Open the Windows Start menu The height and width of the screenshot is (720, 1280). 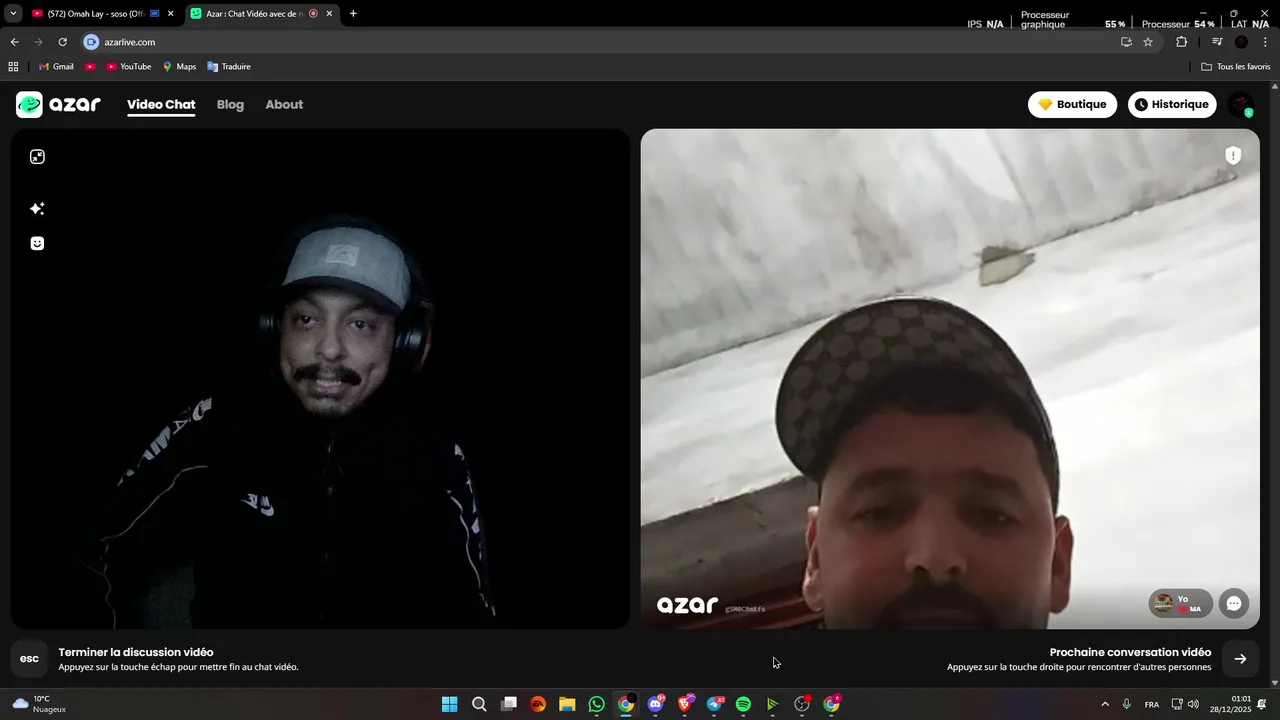point(449,704)
